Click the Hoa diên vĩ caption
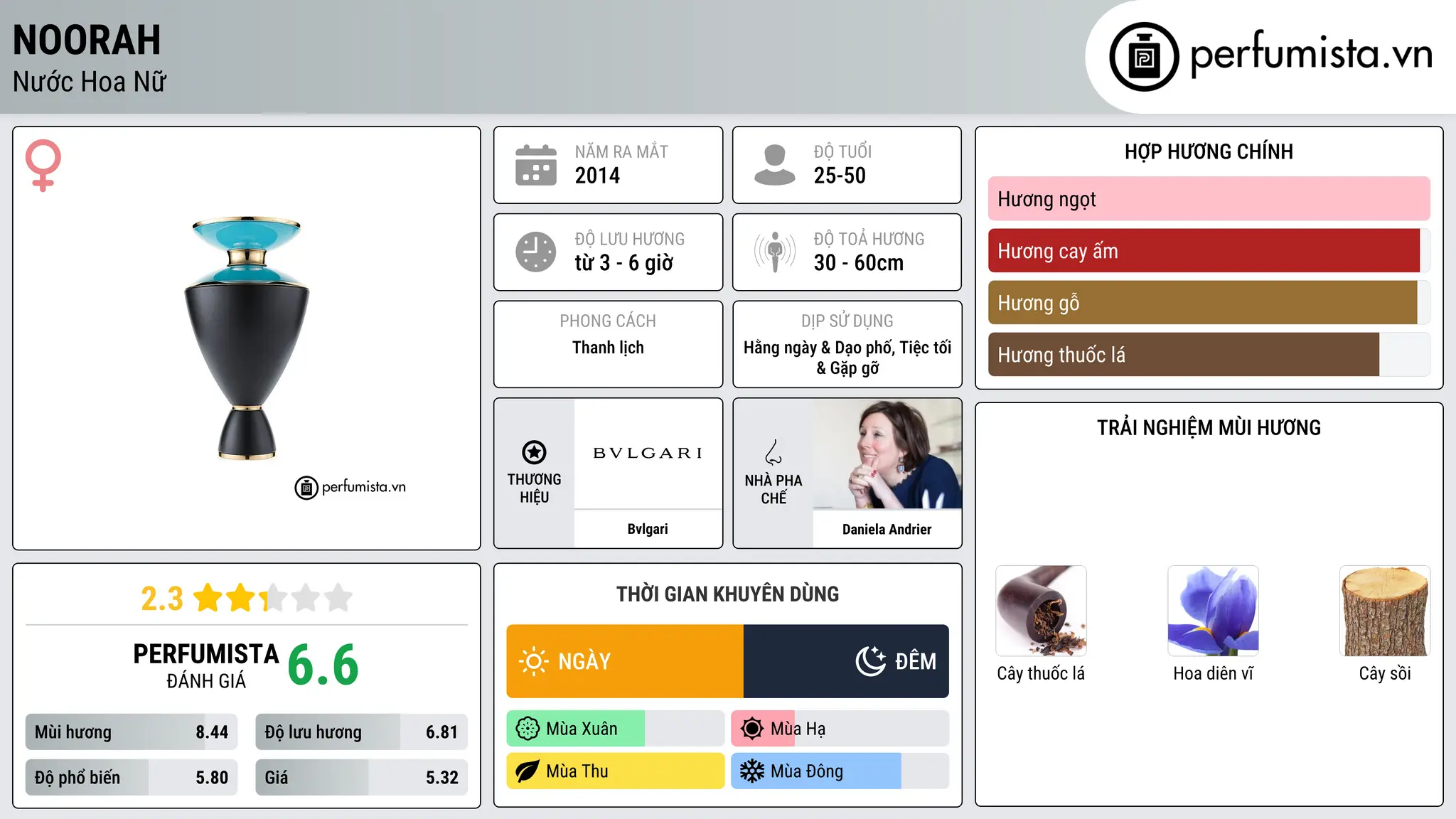The width and height of the screenshot is (1456, 819). pyautogui.click(x=1213, y=673)
